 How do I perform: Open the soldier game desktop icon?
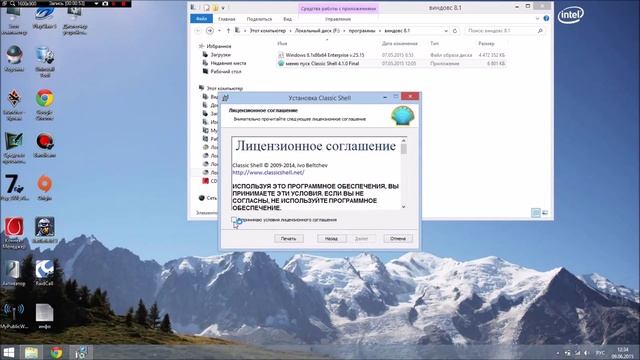[x=44, y=230]
